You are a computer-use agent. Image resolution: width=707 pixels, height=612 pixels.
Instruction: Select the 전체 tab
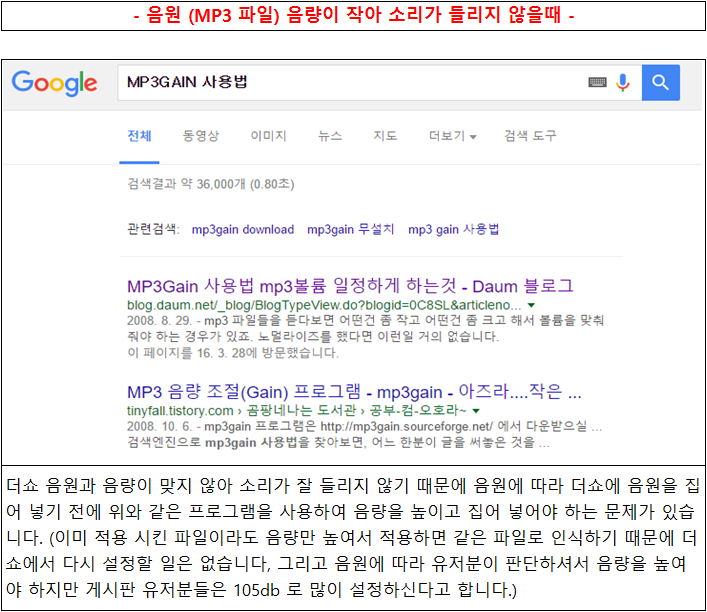tap(139, 136)
